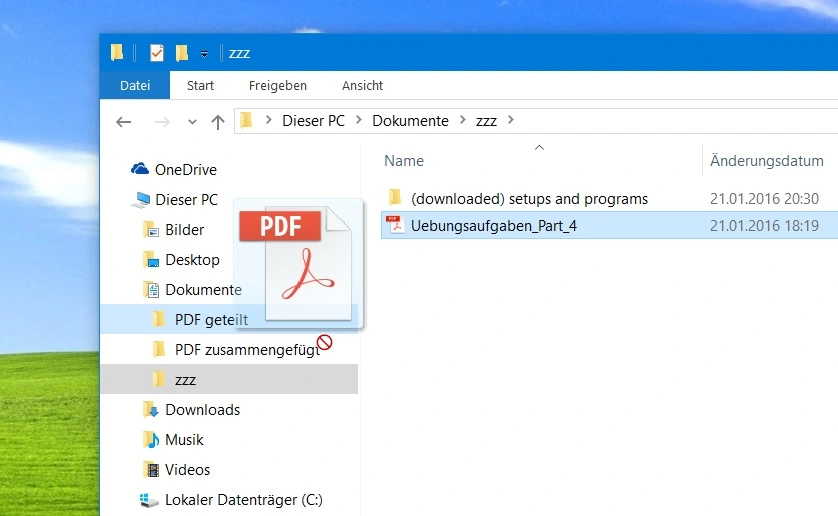The width and height of the screenshot is (838, 516).
Task: Open the recent locations dropdown arrow
Action: [192, 122]
